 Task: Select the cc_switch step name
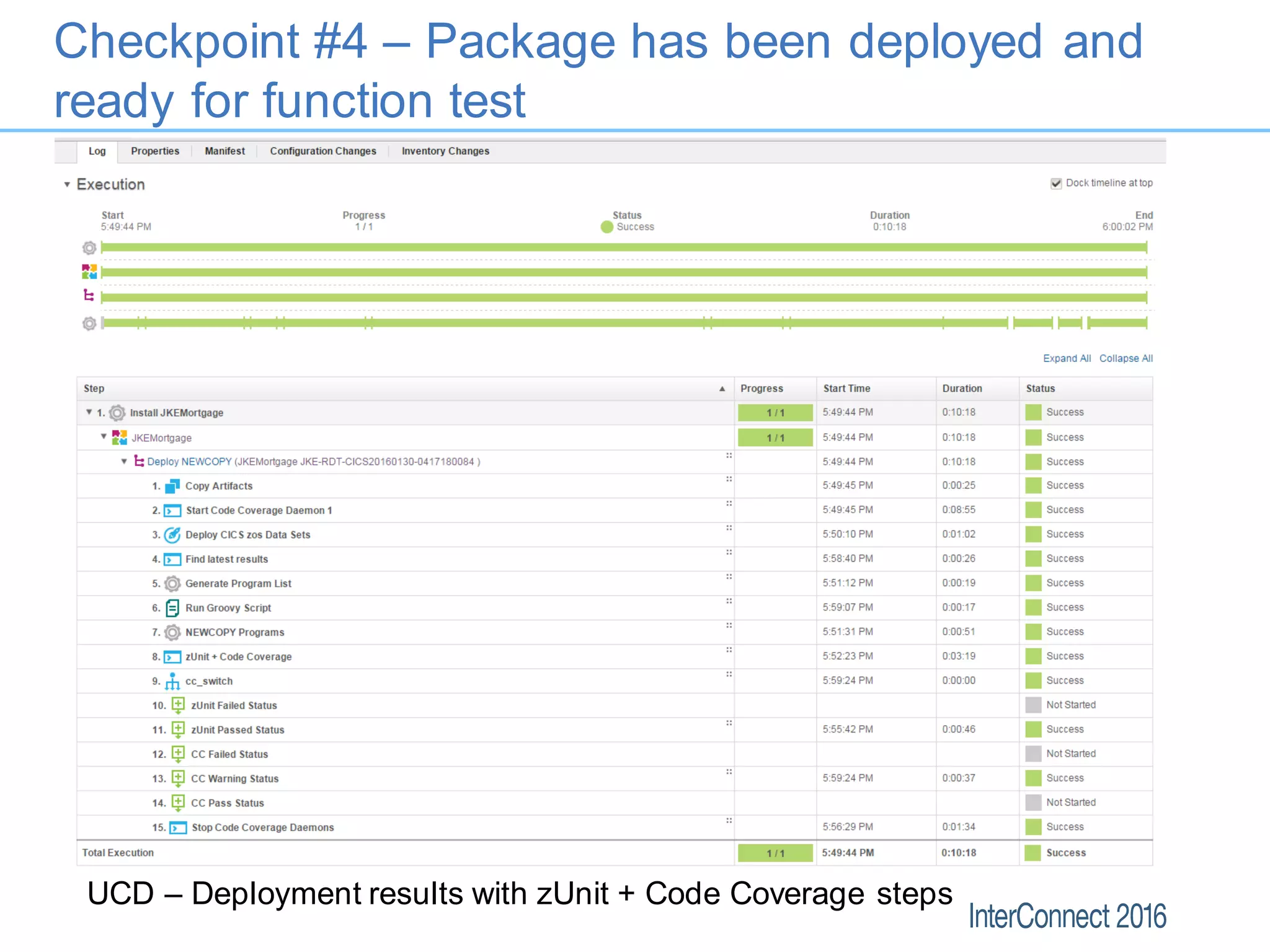tap(209, 681)
